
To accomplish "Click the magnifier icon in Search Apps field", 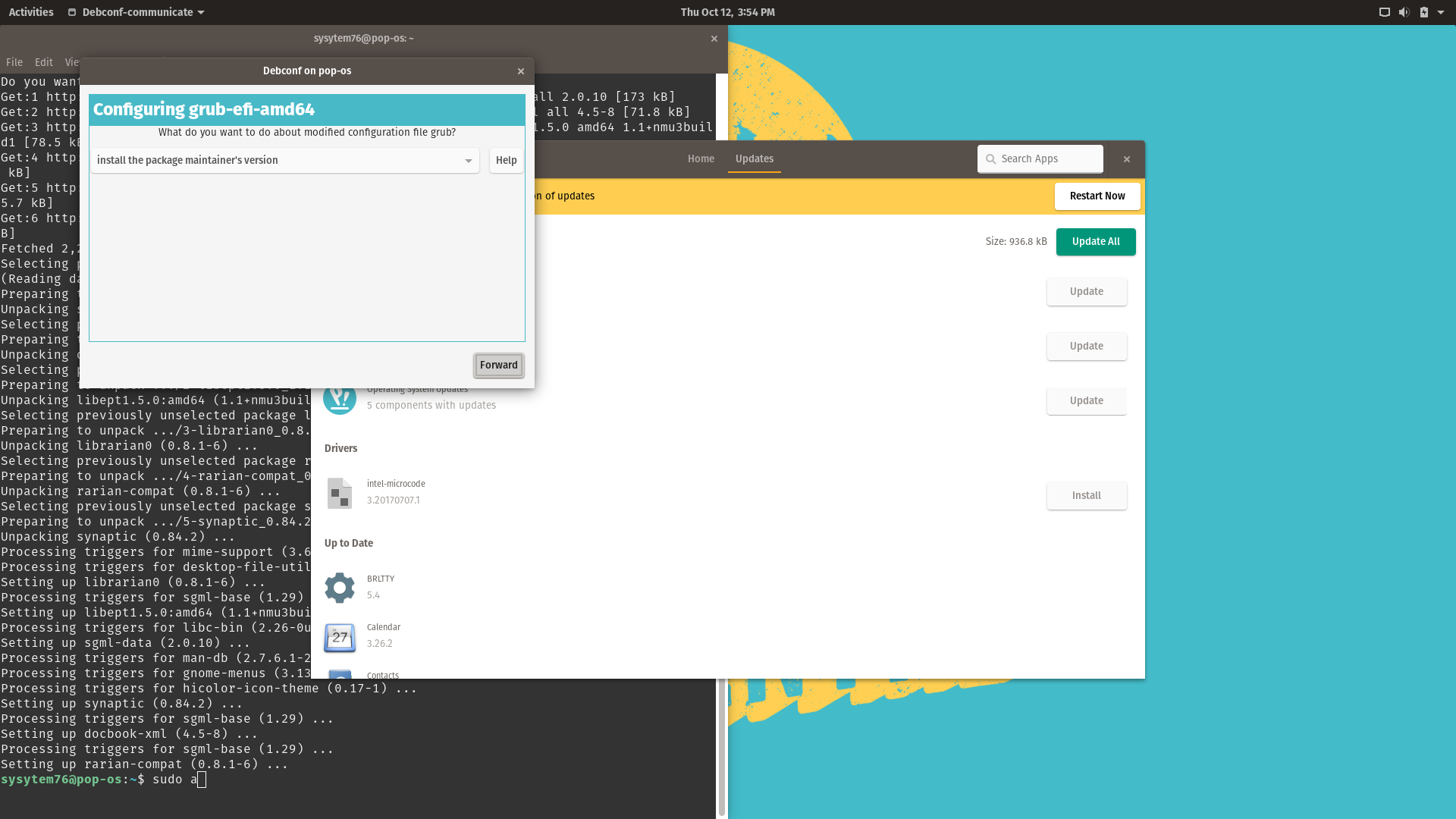I will click(991, 158).
